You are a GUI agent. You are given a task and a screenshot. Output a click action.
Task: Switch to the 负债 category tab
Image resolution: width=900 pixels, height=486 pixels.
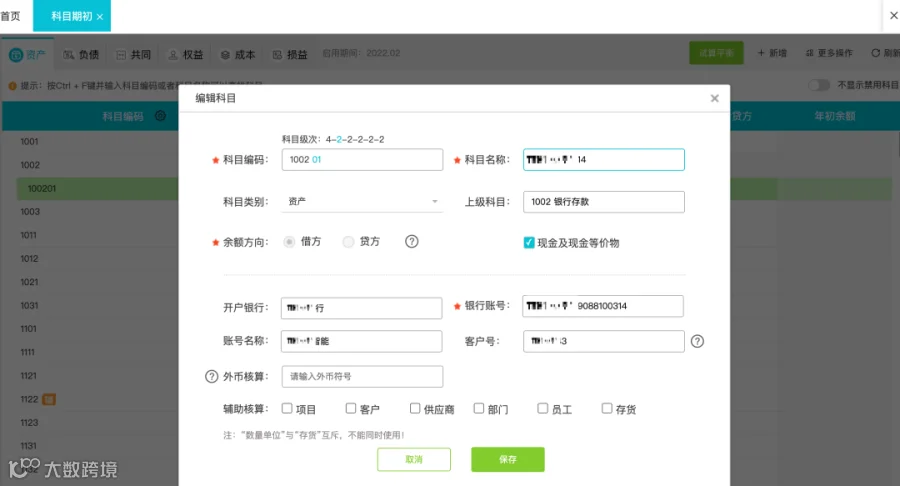[x=81, y=55]
